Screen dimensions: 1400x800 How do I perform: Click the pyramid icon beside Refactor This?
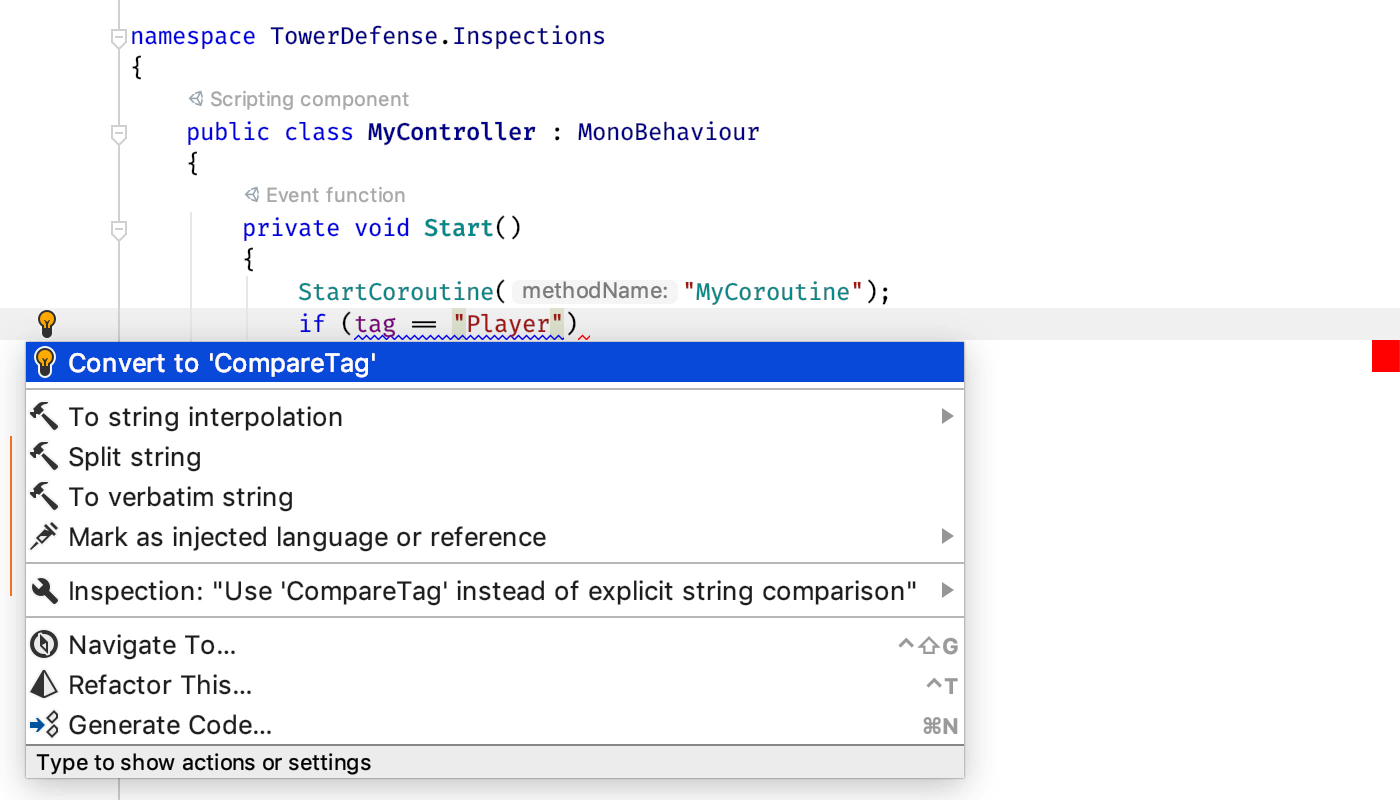[44, 685]
